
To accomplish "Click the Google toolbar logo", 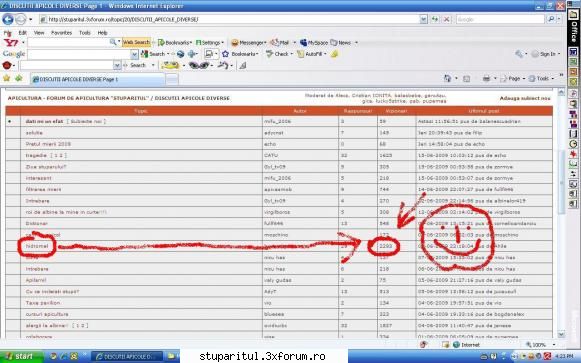I will coord(14,54).
